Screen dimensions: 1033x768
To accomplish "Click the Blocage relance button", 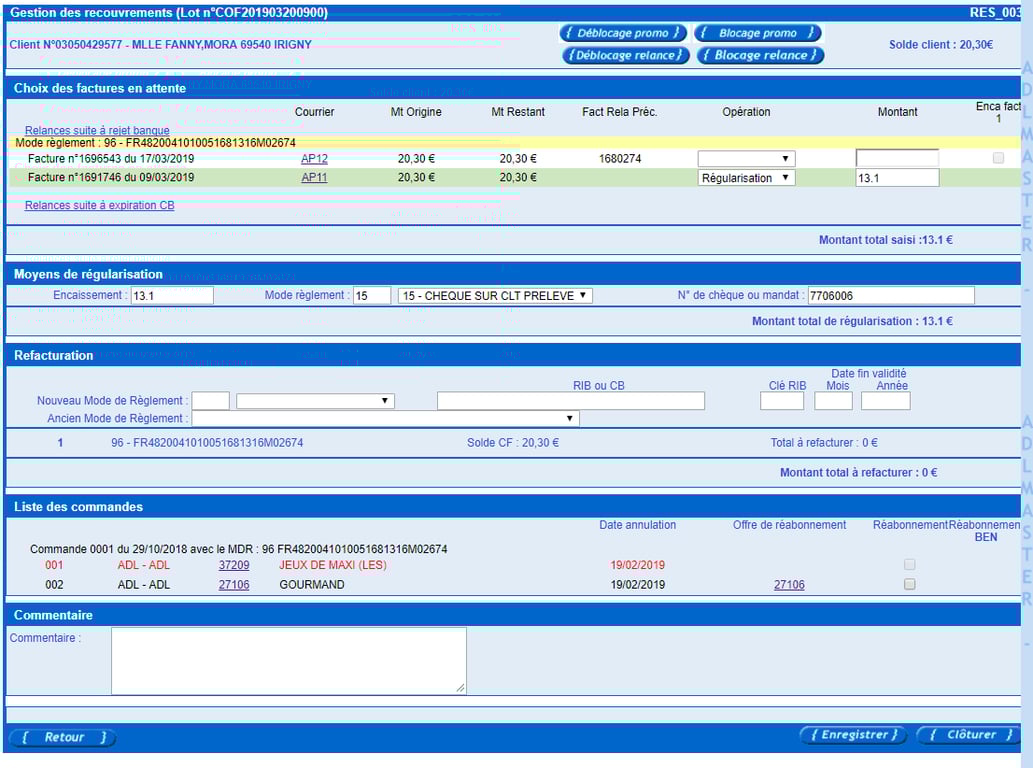I will [760, 55].
